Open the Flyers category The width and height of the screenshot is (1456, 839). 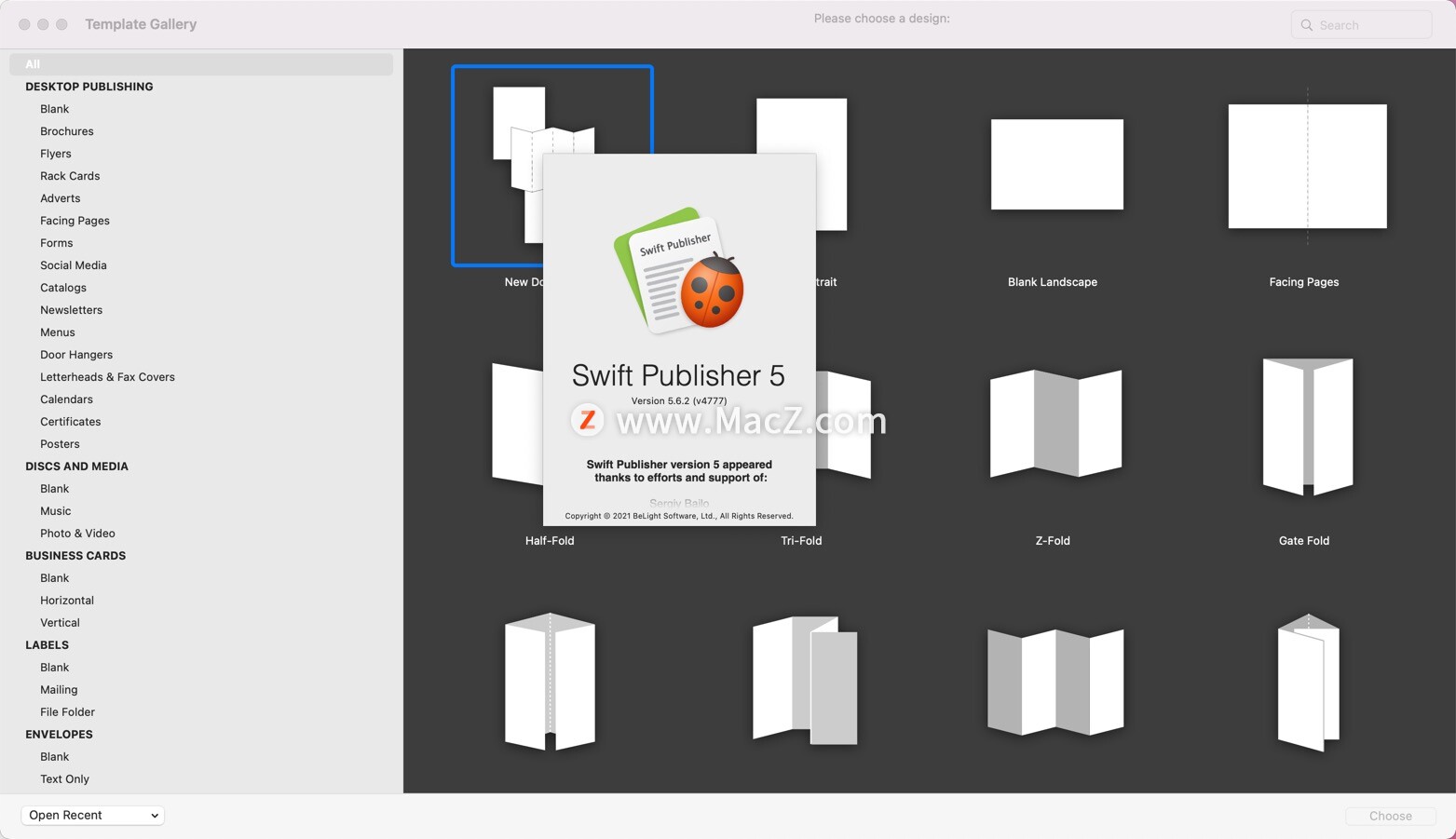point(55,154)
